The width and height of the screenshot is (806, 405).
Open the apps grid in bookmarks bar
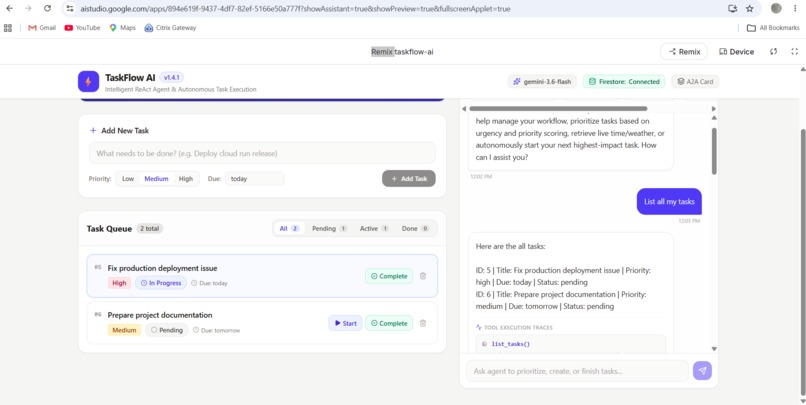tap(8, 28)
